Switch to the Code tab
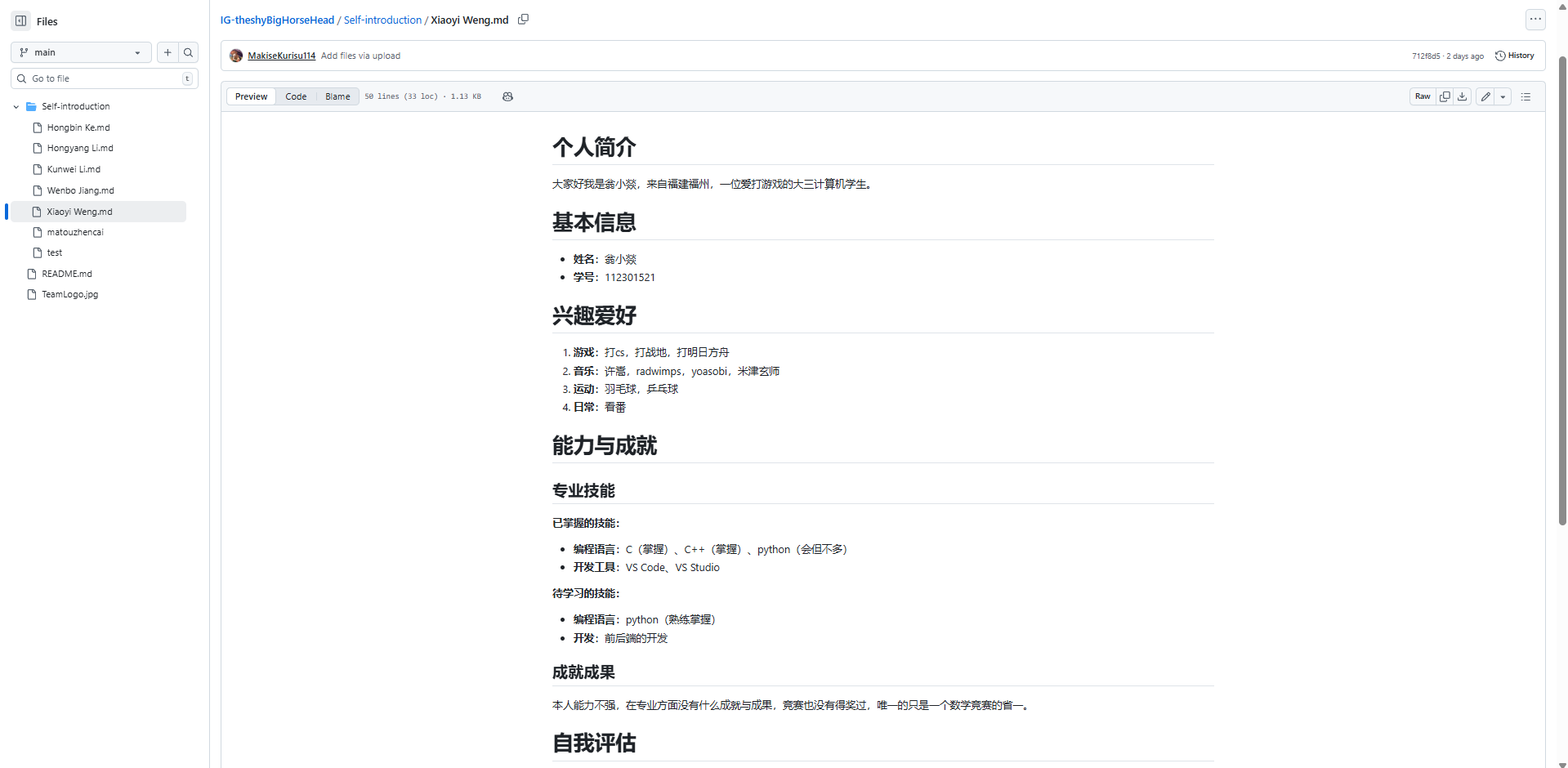Viewport: 1568px width, 768px height. (296, 96)
